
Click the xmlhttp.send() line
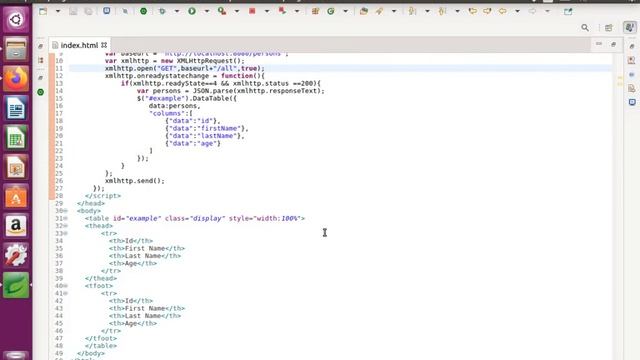[x=135, y=181]
